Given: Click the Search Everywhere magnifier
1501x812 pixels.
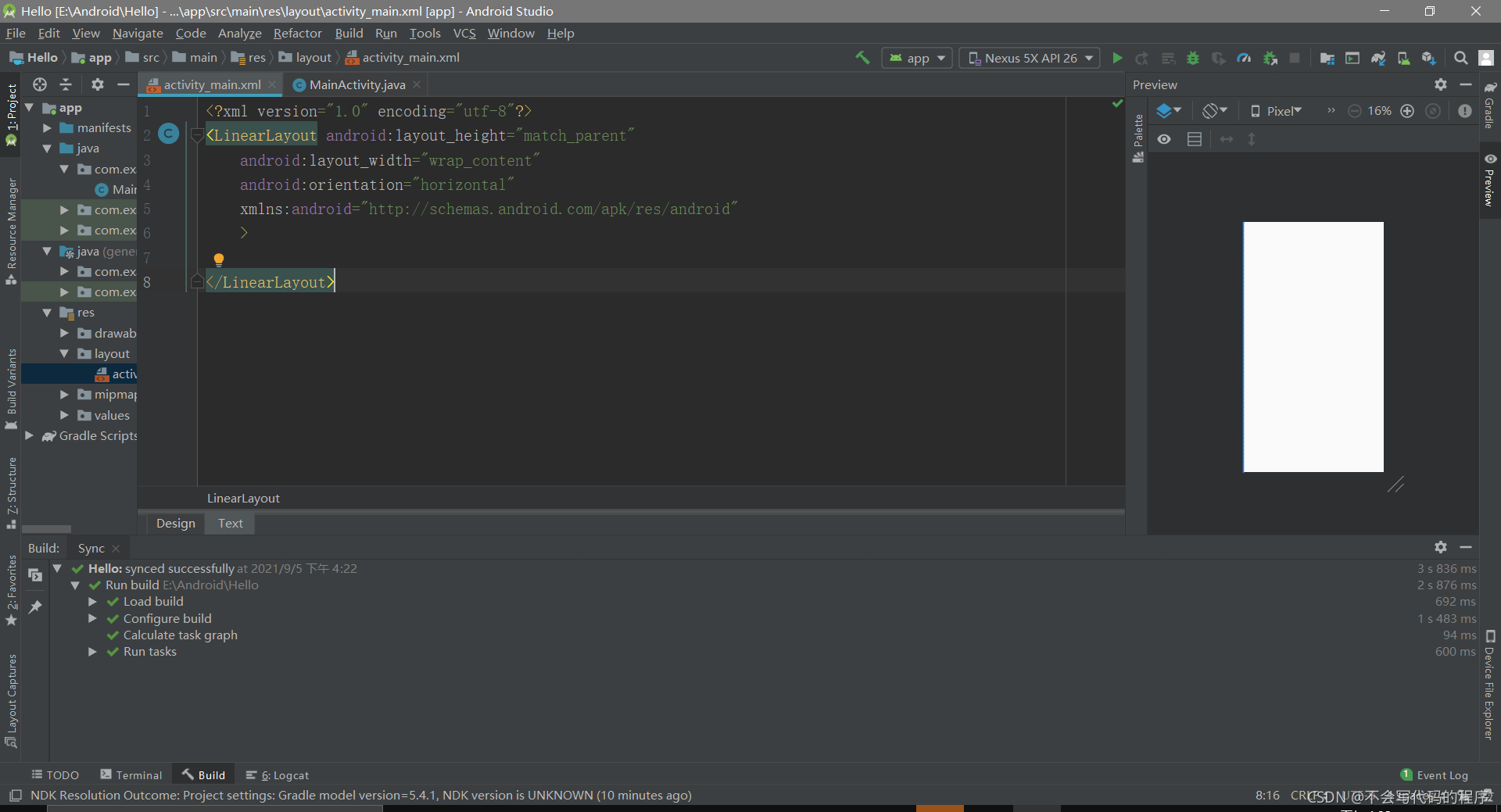Looking at the screenshot, I should pyautogui.click(x=1460, y=58).
